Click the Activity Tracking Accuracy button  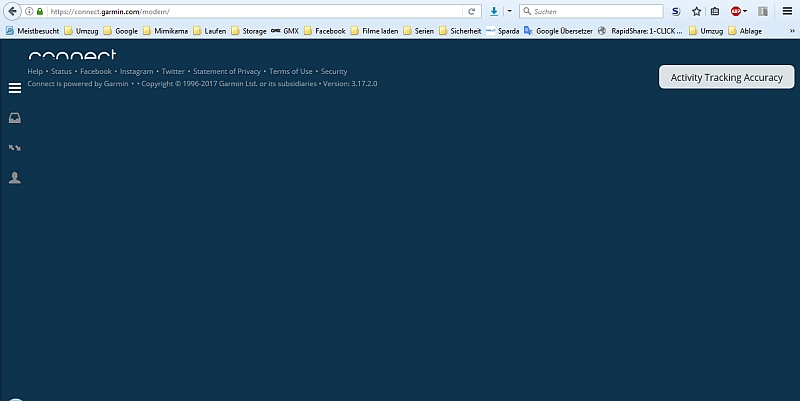coord(726,77)
